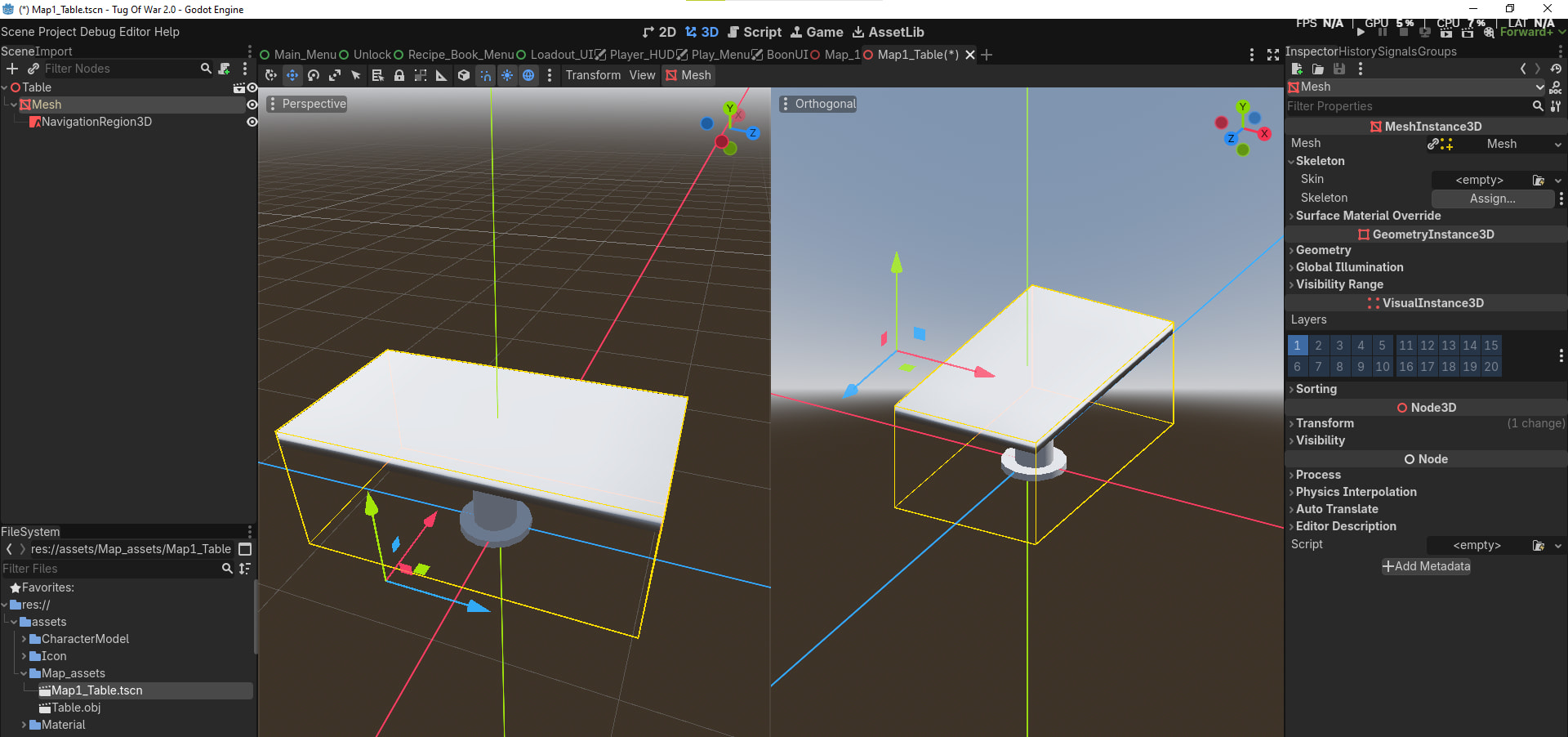Toggle visibility of the Table node
1568x737 pixels.
click(252, 87)
